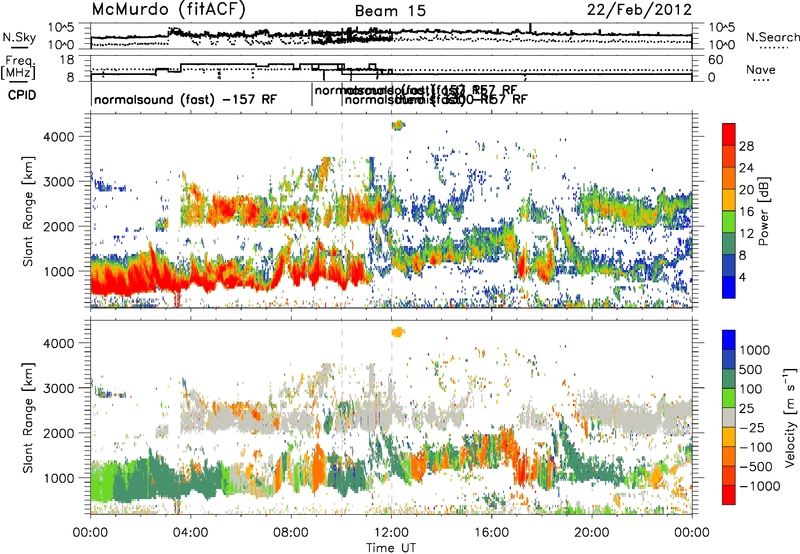This screenshot has height=554, width=800.
Task: Click the 'Power [dB]' colorbar label
Action: click(763, 211)
